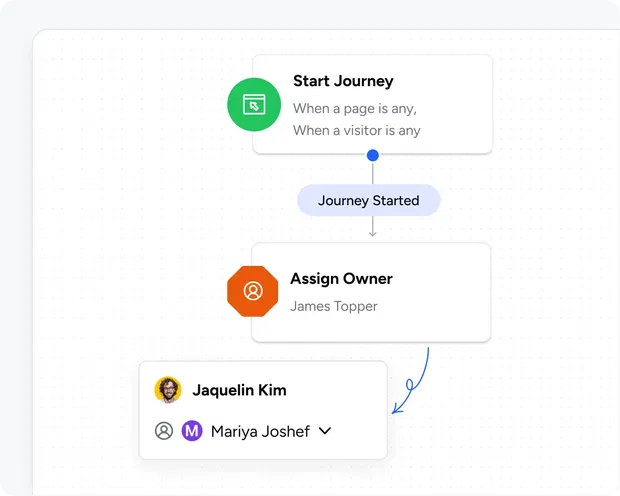Click Jaquelin Kim's avatar photo
This screenshot has width=620, height=496.
(x=168, y=390)
